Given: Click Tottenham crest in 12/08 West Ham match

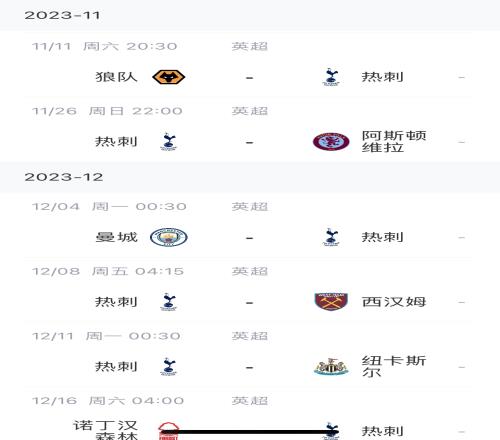Looking at the screenshot, I should pyautogui.click(x=169, y=302).
